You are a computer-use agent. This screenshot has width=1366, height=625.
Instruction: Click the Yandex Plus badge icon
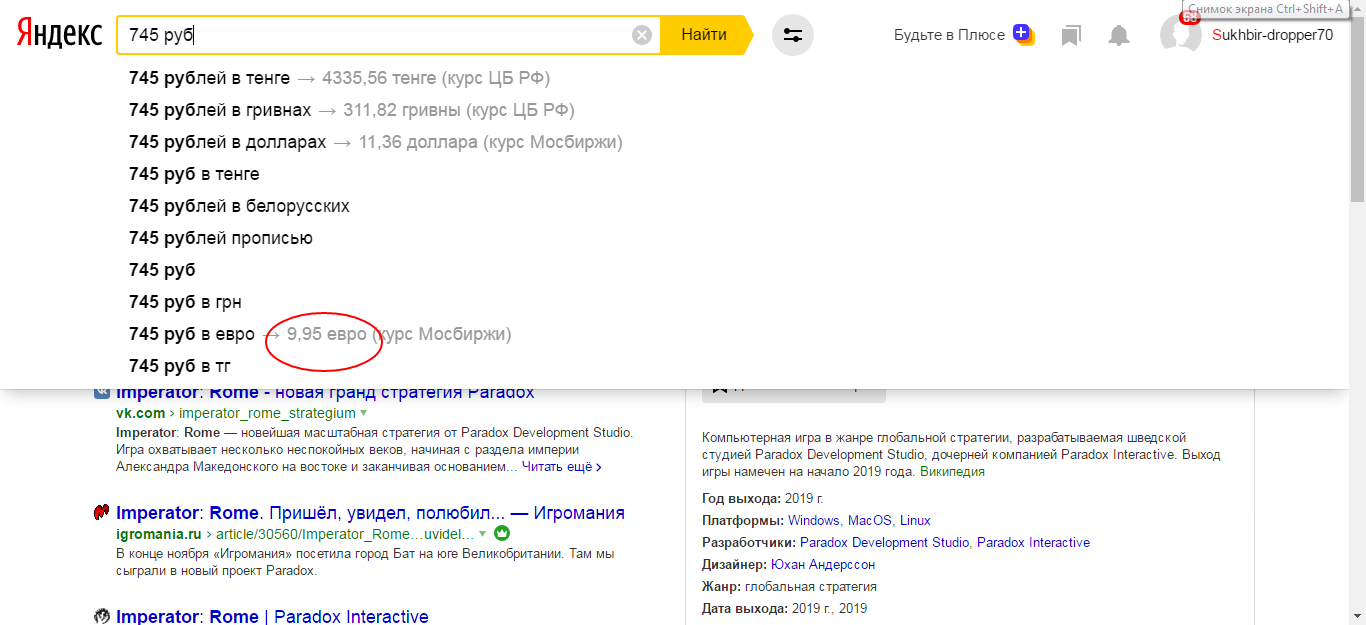point(1022,34)
